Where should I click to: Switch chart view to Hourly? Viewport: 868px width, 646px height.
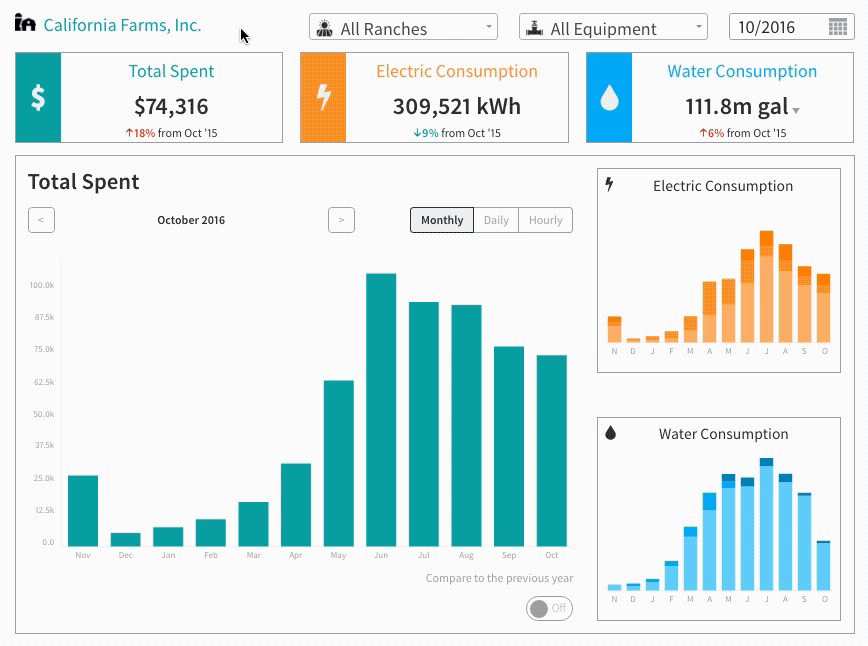point(545,220)
